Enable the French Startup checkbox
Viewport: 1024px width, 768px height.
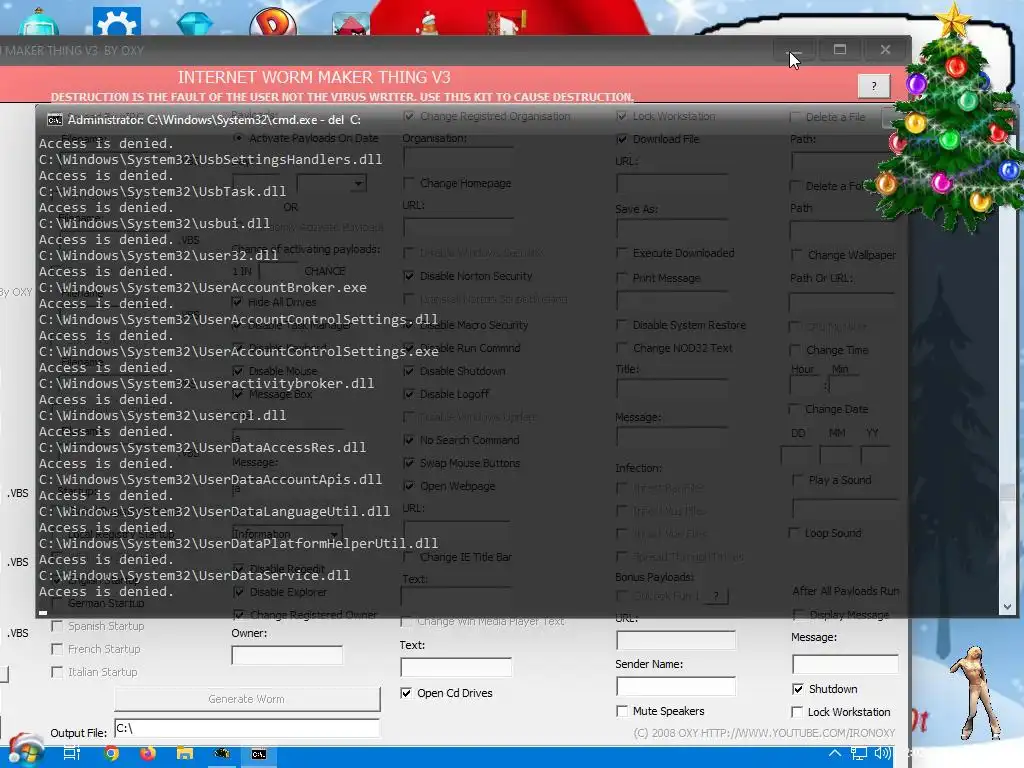point(57,649)
